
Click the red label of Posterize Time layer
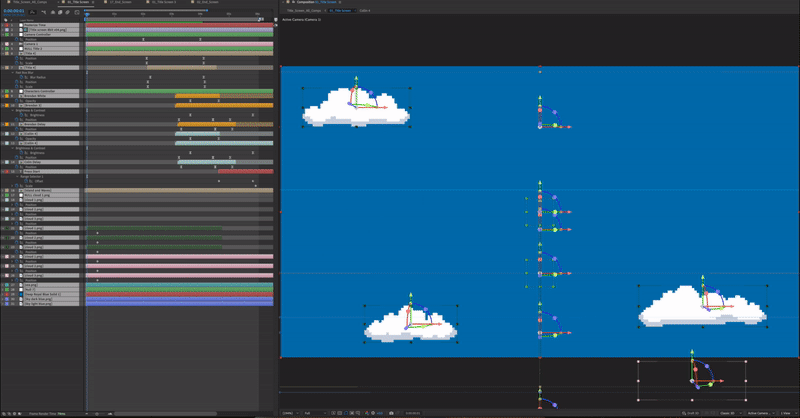(7, 25)
